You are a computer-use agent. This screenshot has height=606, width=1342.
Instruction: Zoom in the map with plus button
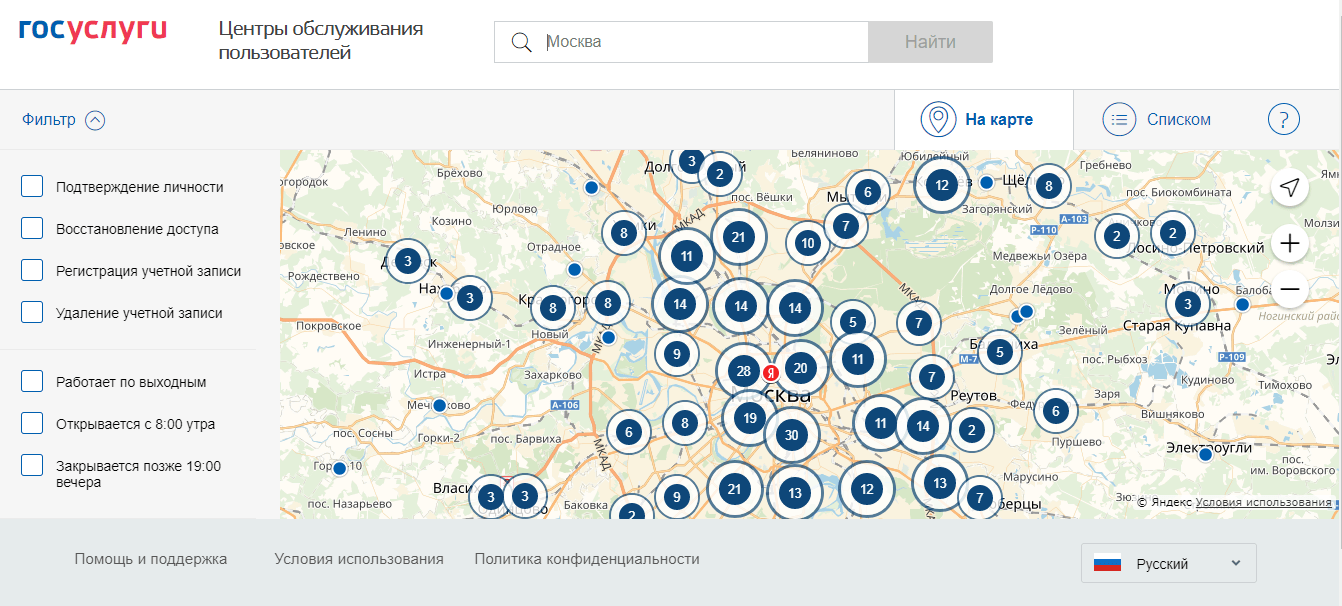click(x=1290, y=243)
